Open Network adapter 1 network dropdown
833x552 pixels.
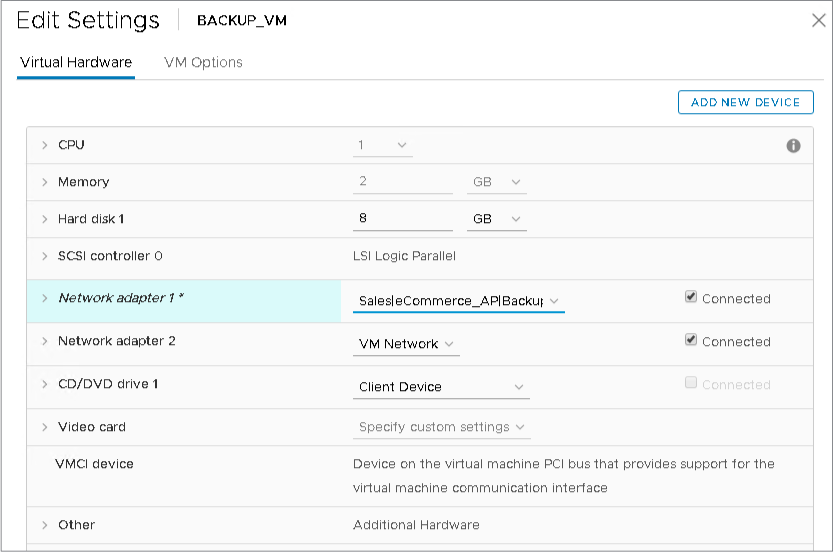458,301
